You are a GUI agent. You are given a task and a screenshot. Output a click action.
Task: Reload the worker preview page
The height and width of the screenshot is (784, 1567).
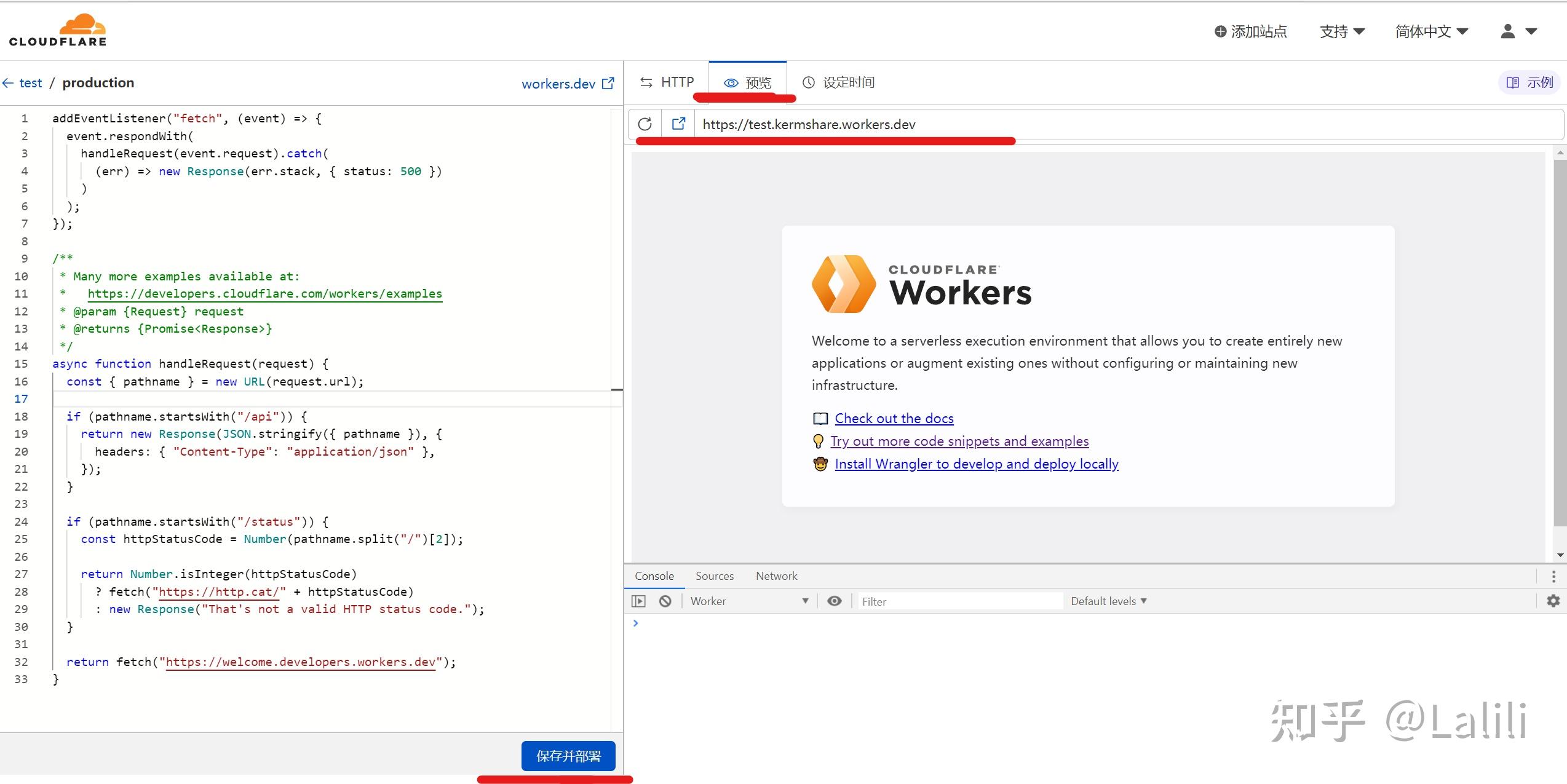click(644, 124)
